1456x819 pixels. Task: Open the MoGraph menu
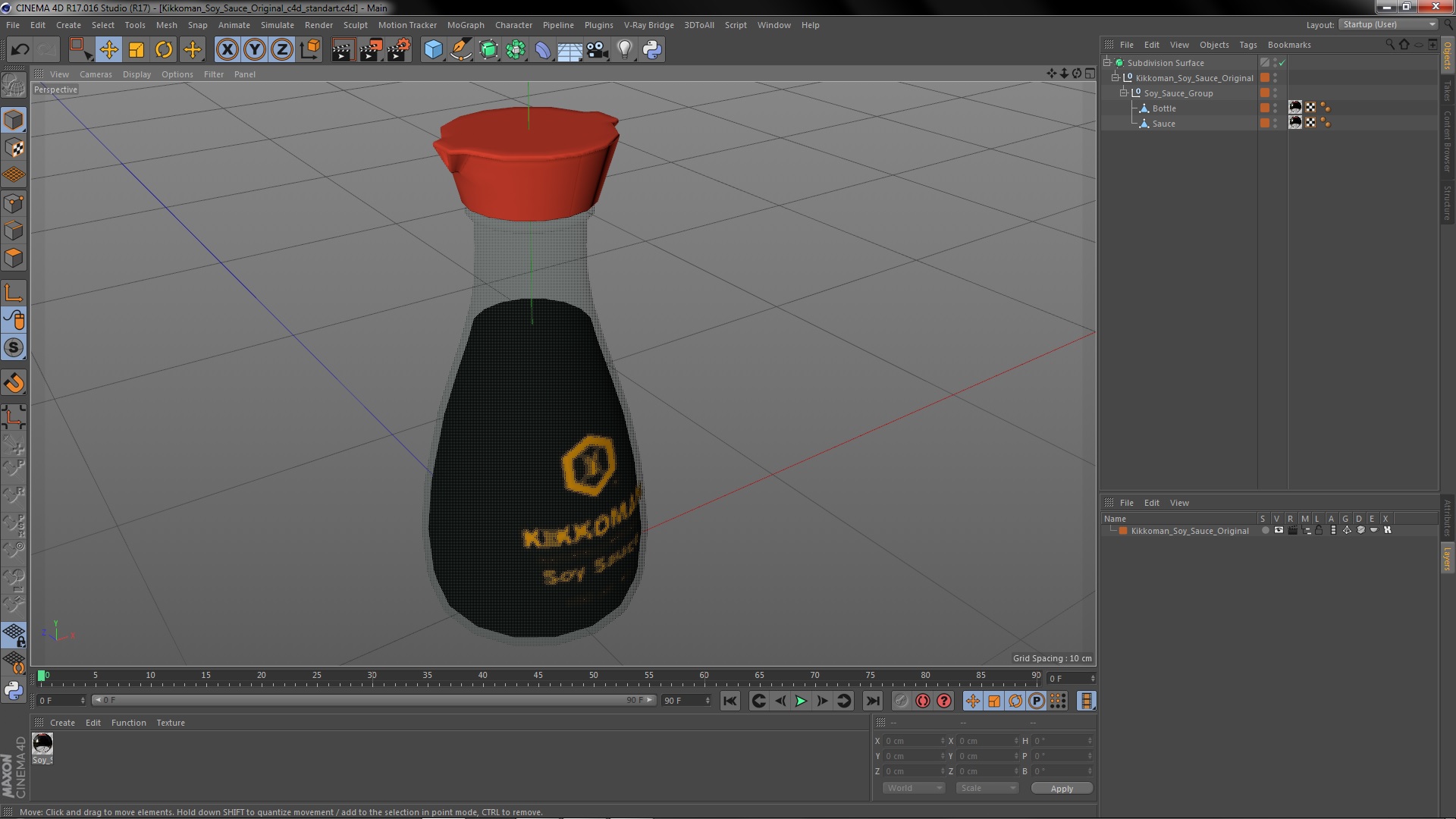(x=465, y=25)
